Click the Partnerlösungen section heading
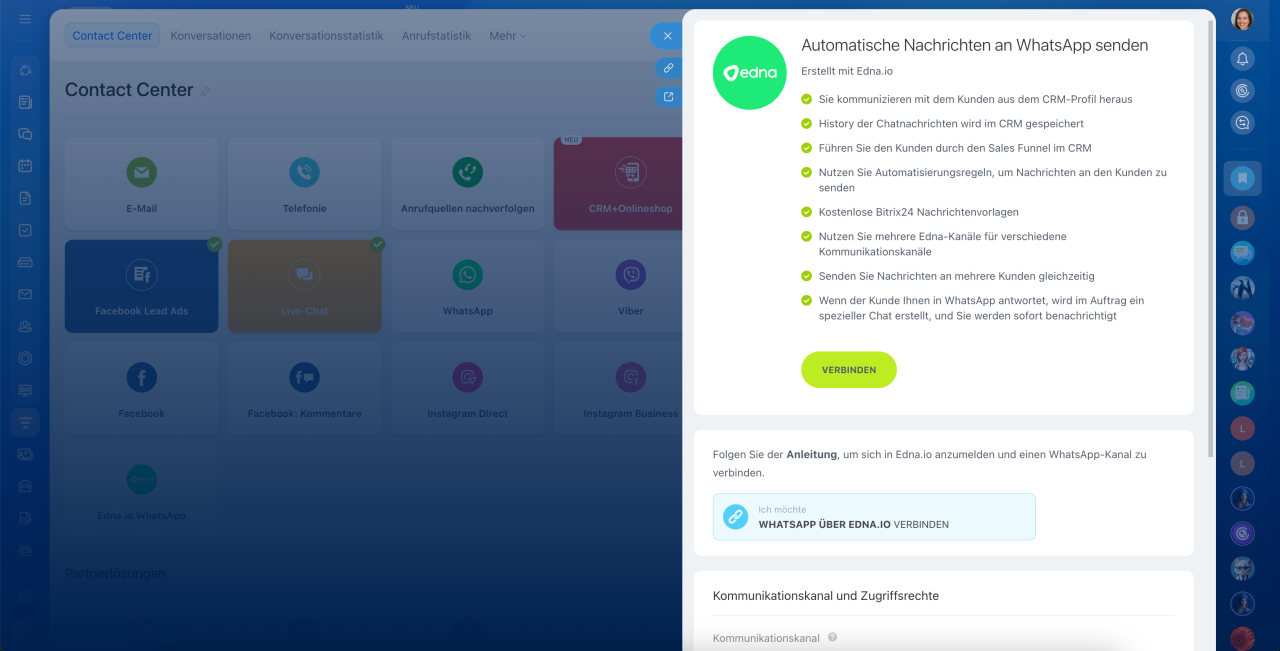The width and height of the screenshot is (1280, 651). tap(115, 573)
